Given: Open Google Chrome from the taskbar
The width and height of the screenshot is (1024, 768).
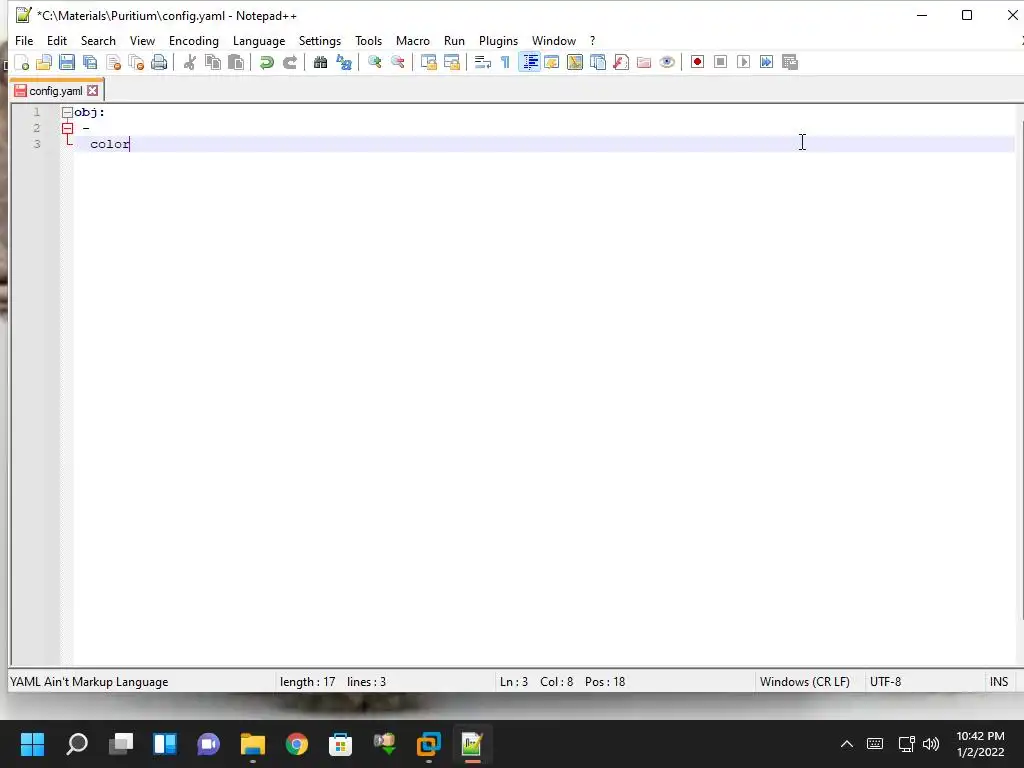Looking at the screenshot, I should tap(296, 744).
